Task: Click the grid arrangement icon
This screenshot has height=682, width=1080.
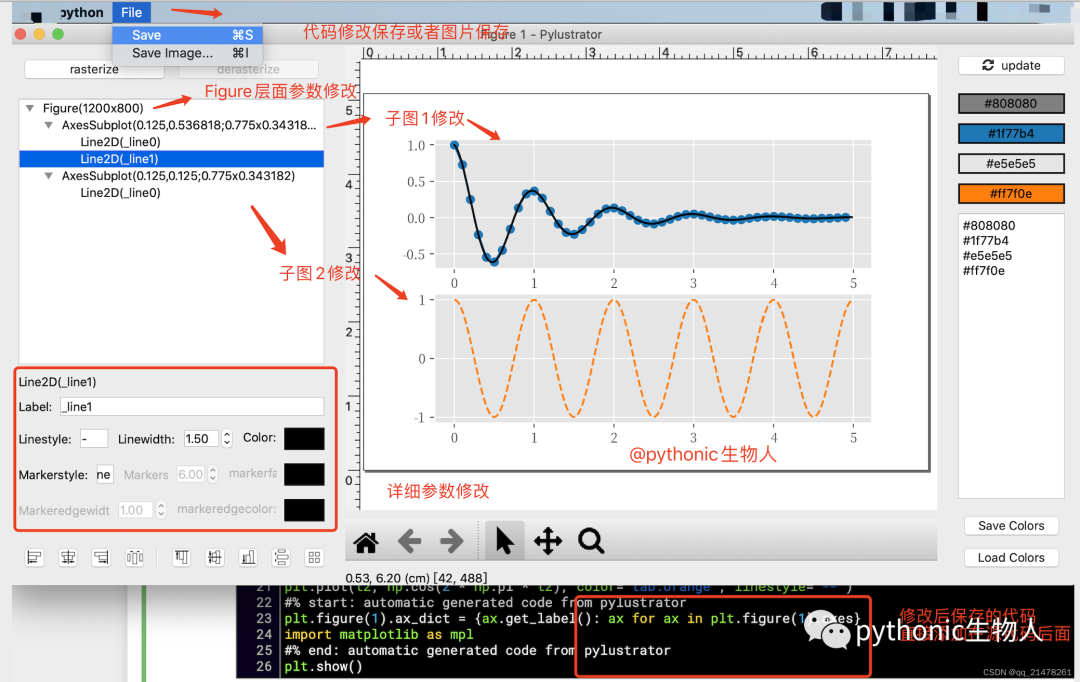Action: (x=315, y=557)
